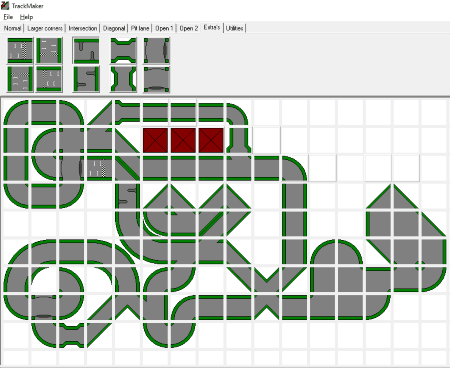Open the Open 2 tab
Image resolution: width=450 pixels, height=368 pixels.
click(189, 28)
